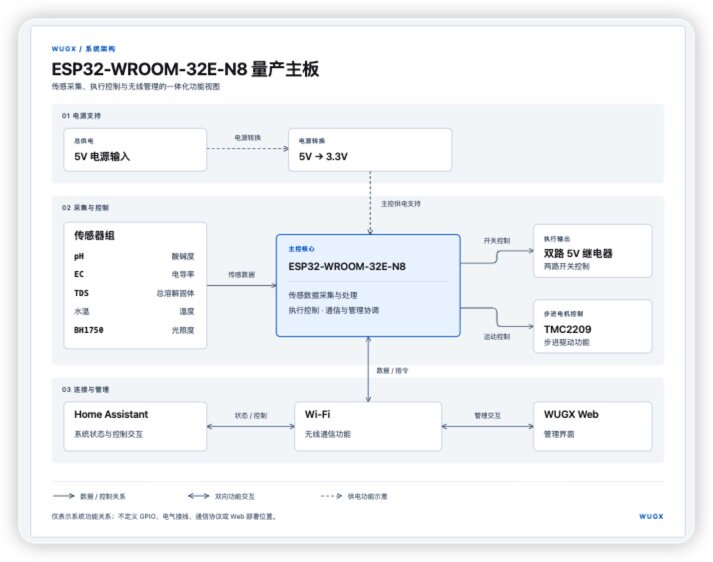Click the "管理界面" text
Image resolution: width=713 pixels, height=562 pixels.
[x=559, y=434]
